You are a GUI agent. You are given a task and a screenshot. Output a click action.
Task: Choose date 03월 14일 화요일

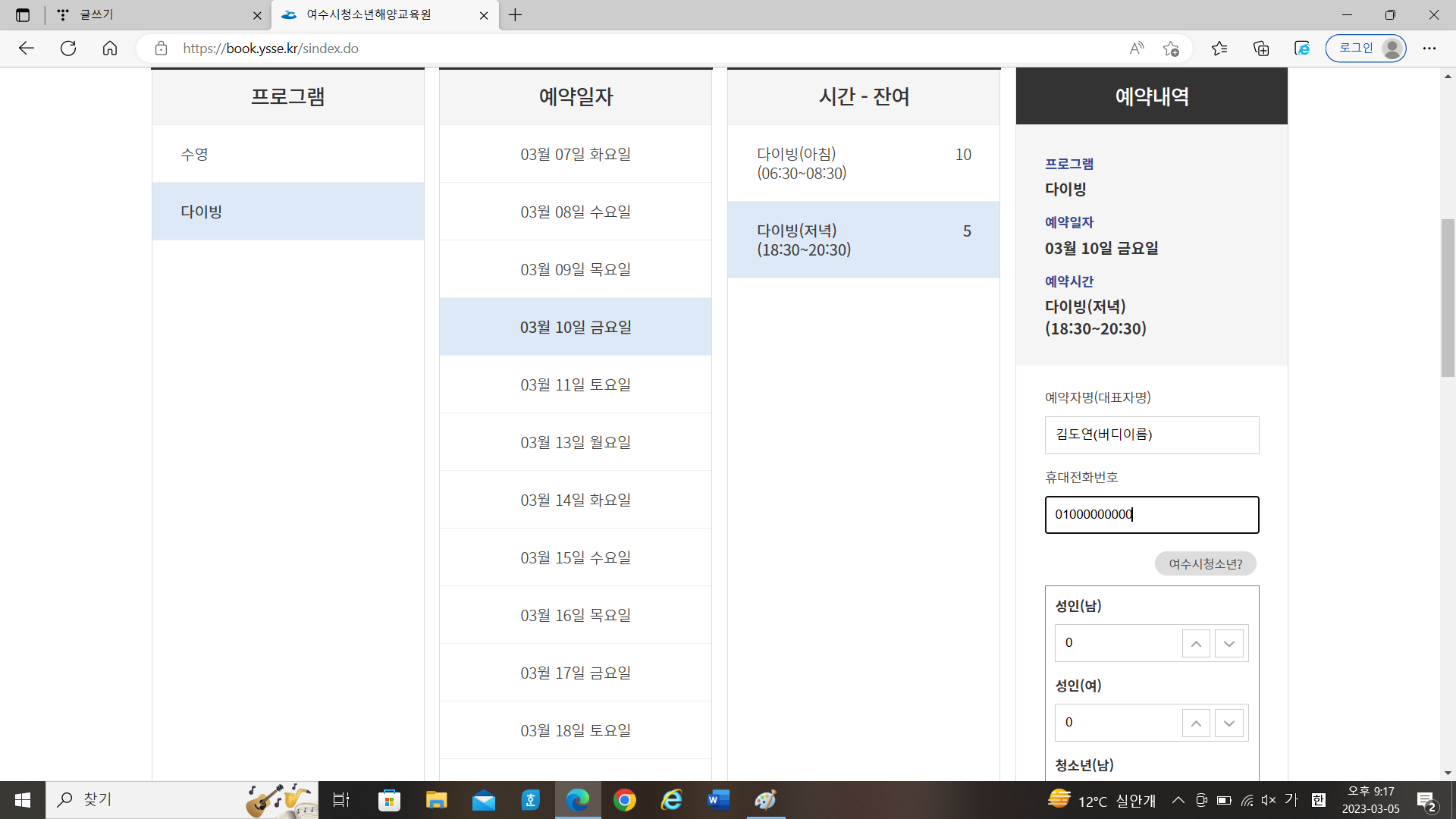point(576,500)
